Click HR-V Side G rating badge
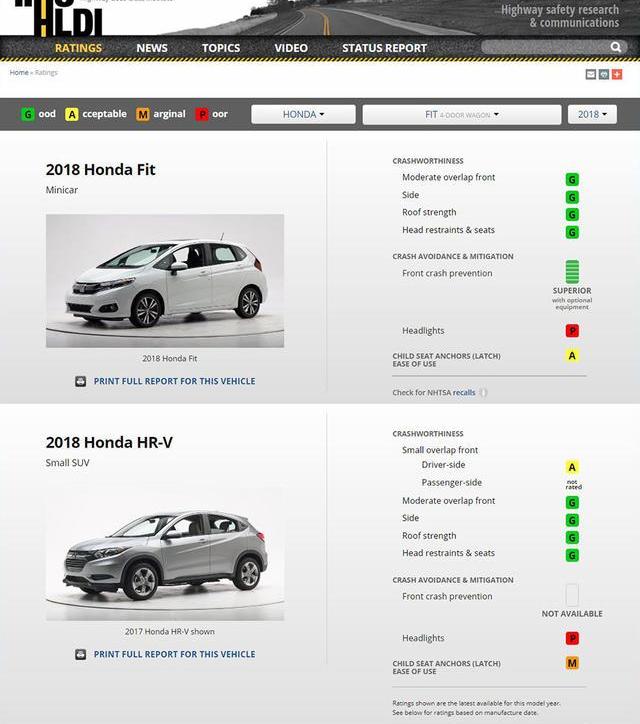The height and width of the screenshot is (724, 640). click(x=572, y=520)
